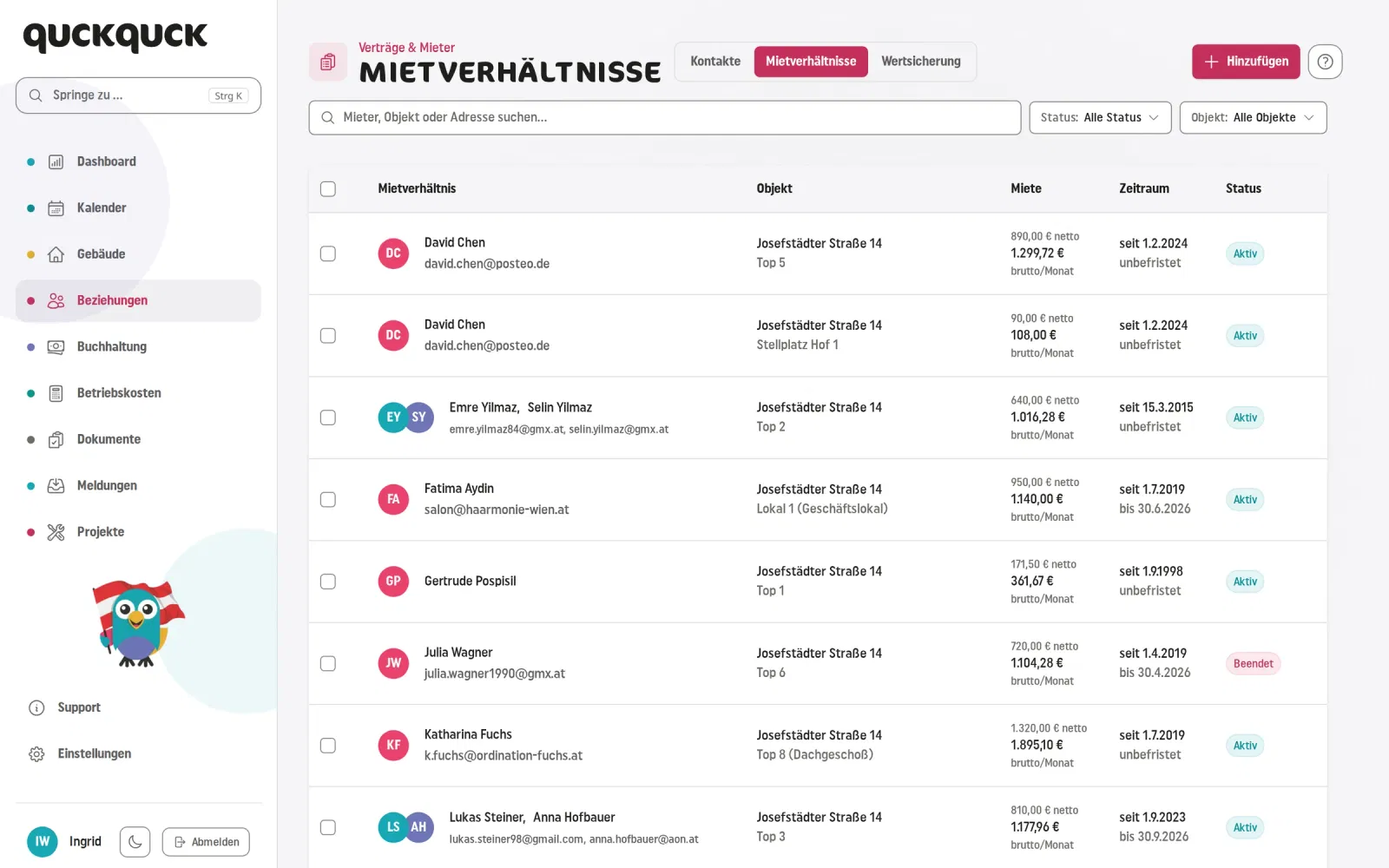The width and height of the screenshot is (1389, 868).
Task: Go to Beziehungen in the sidebar
Action: [x=138, y=300]
